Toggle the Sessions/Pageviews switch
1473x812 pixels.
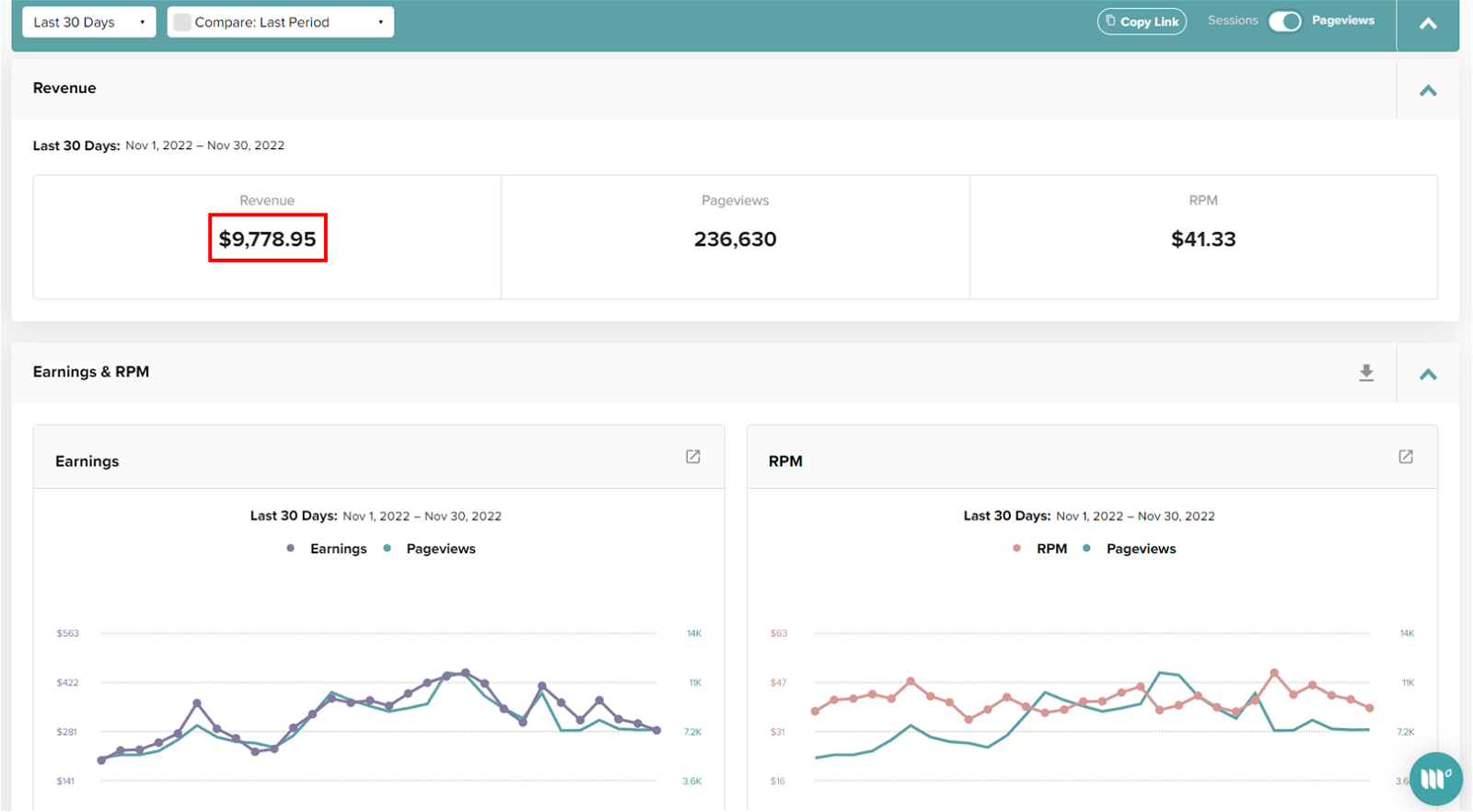click(1285, 21)
